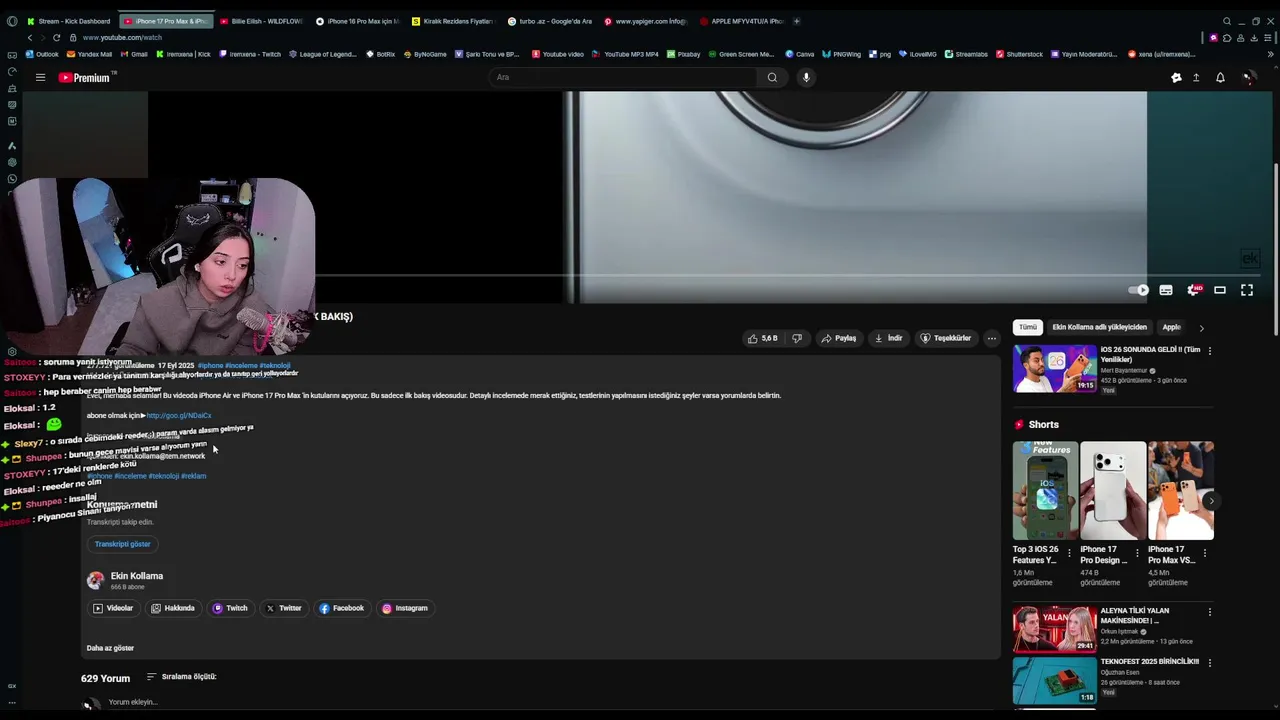Open options for ALEYNA TİLKİ YALAN MAKİNESİNDE video
The image size is (1280, 720).
coord(1209,612)
